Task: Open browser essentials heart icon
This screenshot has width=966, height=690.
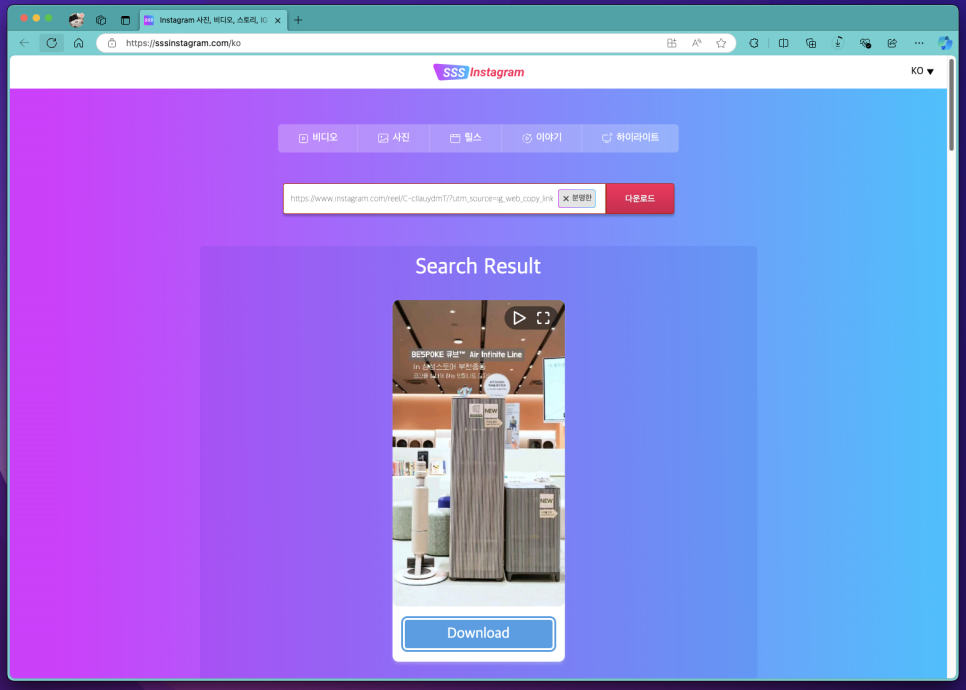Action: (x=865, y=43)
